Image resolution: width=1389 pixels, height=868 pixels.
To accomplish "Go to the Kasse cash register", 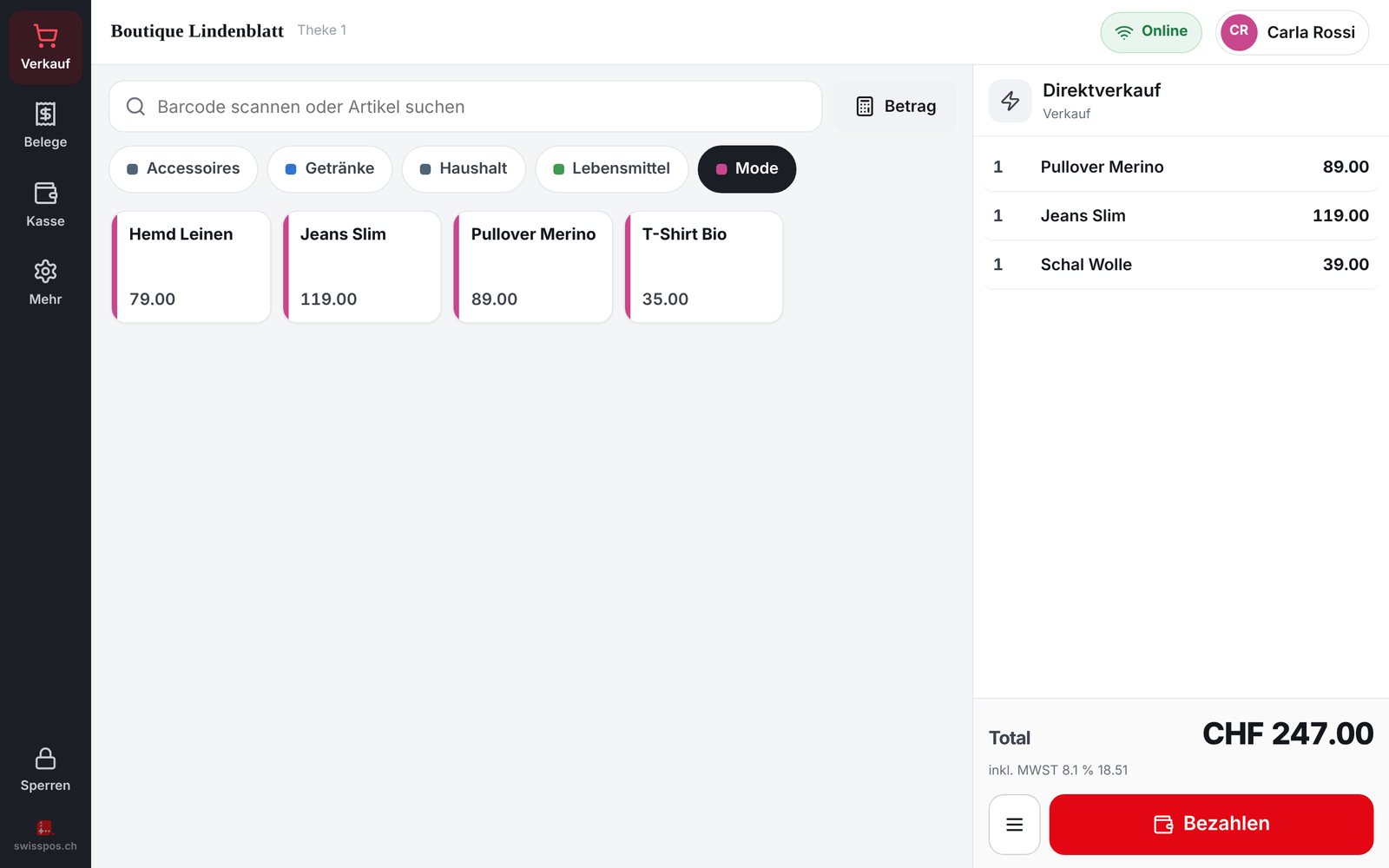I will click(x=45, y=205).
